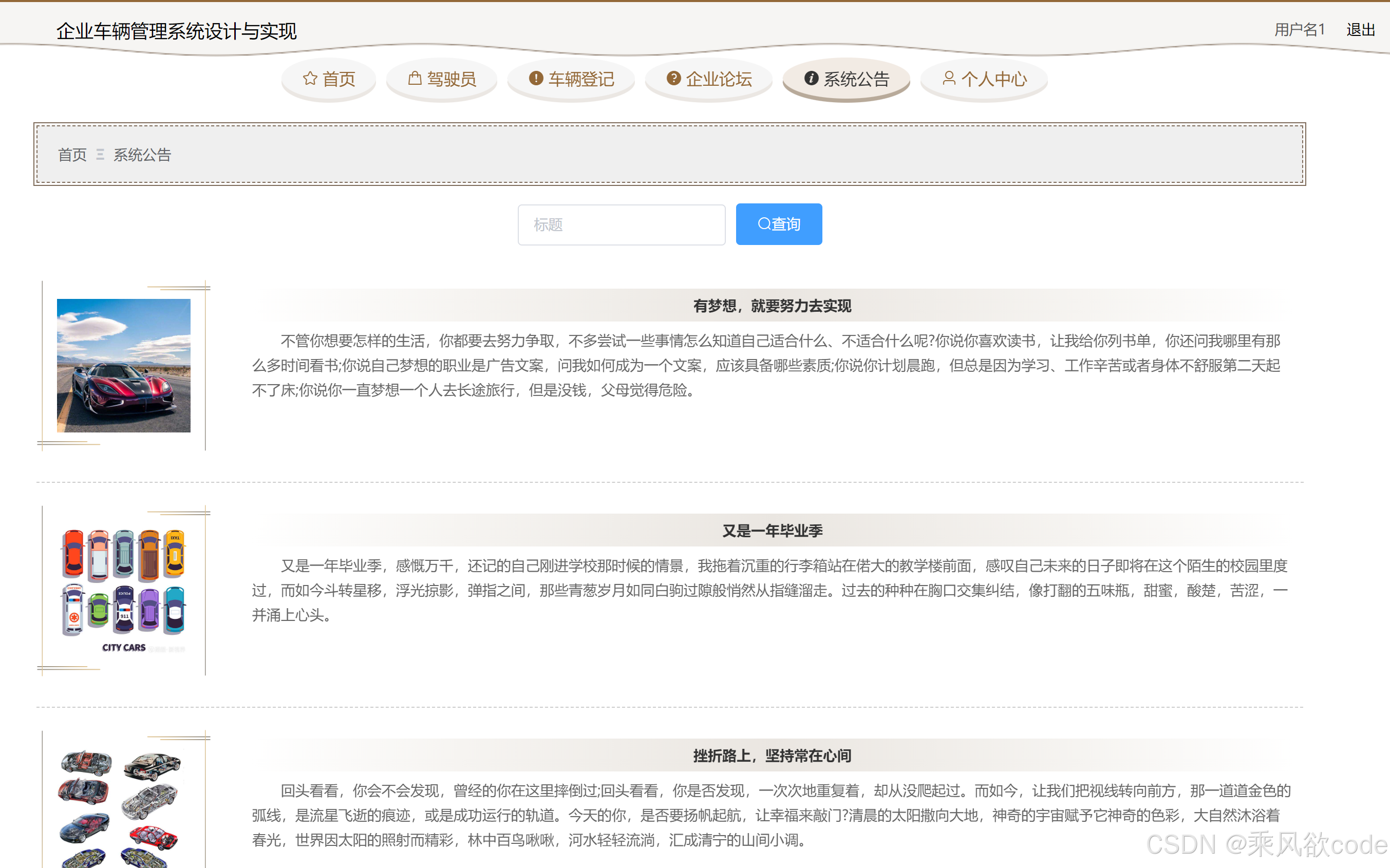Go to 首页 via the breadcrumb
The height and width of the screenshot is (868, 1390).
72,154
